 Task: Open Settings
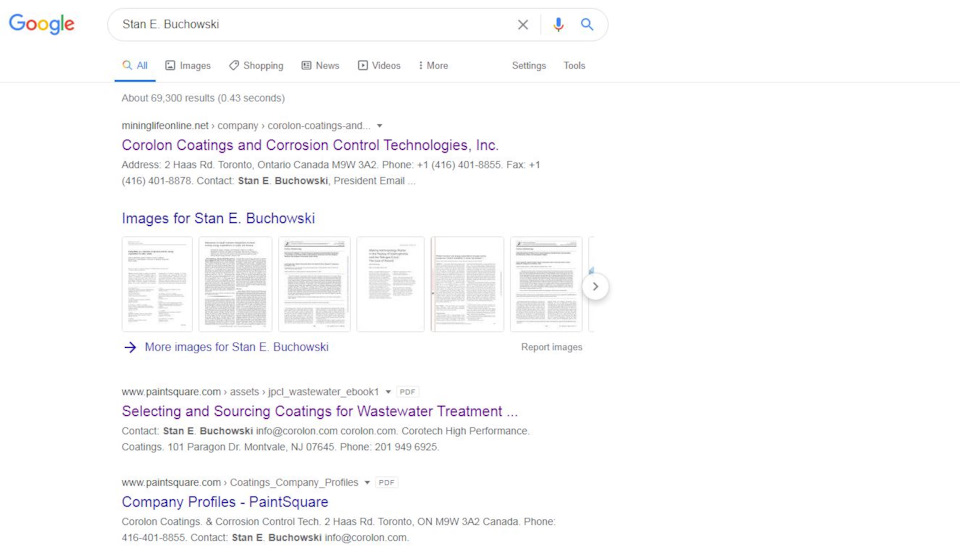(x=529, y=65)
